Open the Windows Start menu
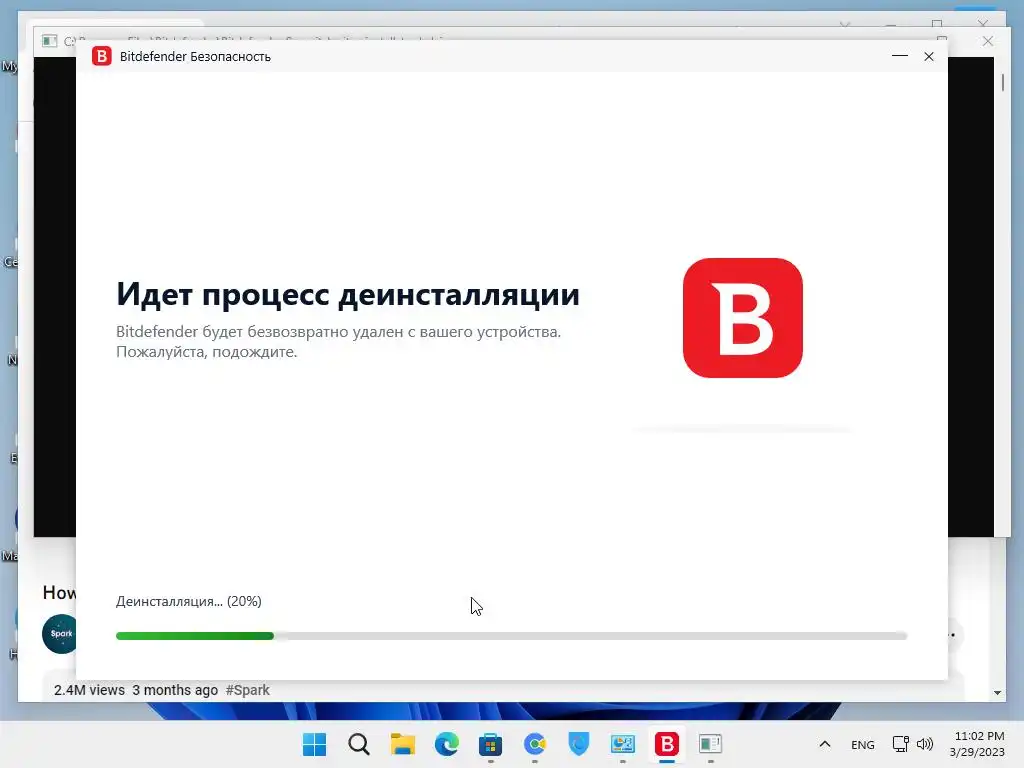The height and width of the screenshot is (768, 1024). 314,744
